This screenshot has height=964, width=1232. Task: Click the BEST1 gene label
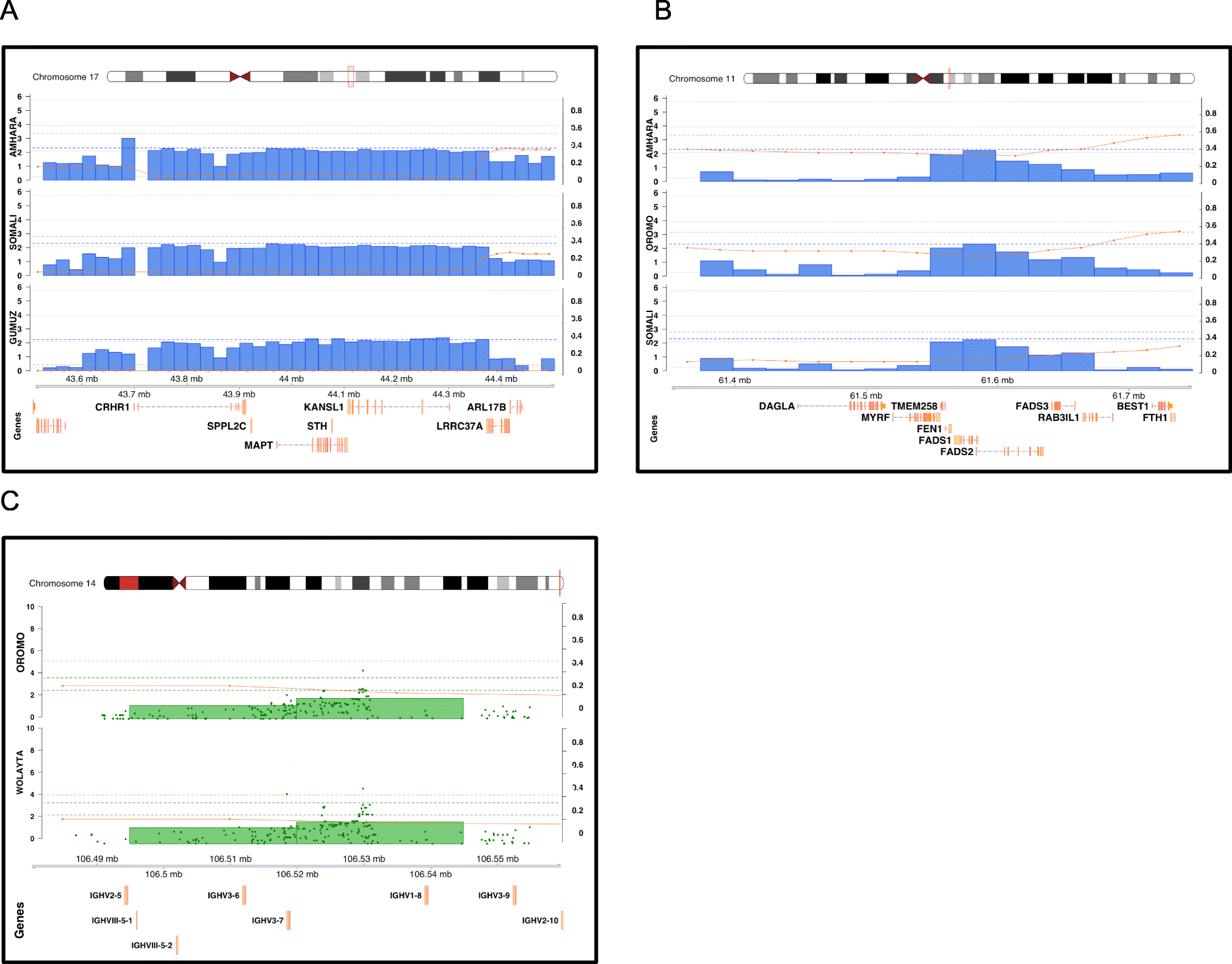1132,406
